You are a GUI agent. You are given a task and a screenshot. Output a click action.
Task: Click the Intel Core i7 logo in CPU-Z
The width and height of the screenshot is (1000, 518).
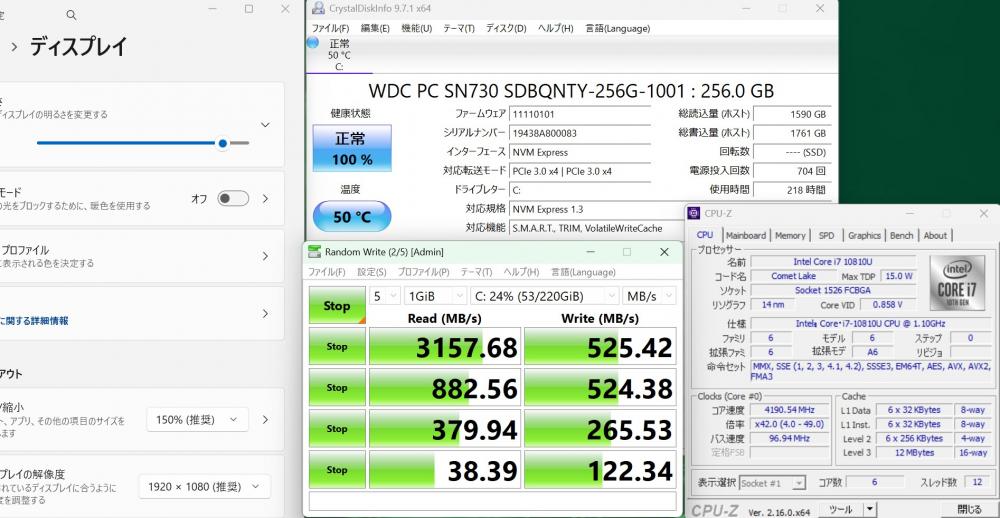click(x=957, y=282)
